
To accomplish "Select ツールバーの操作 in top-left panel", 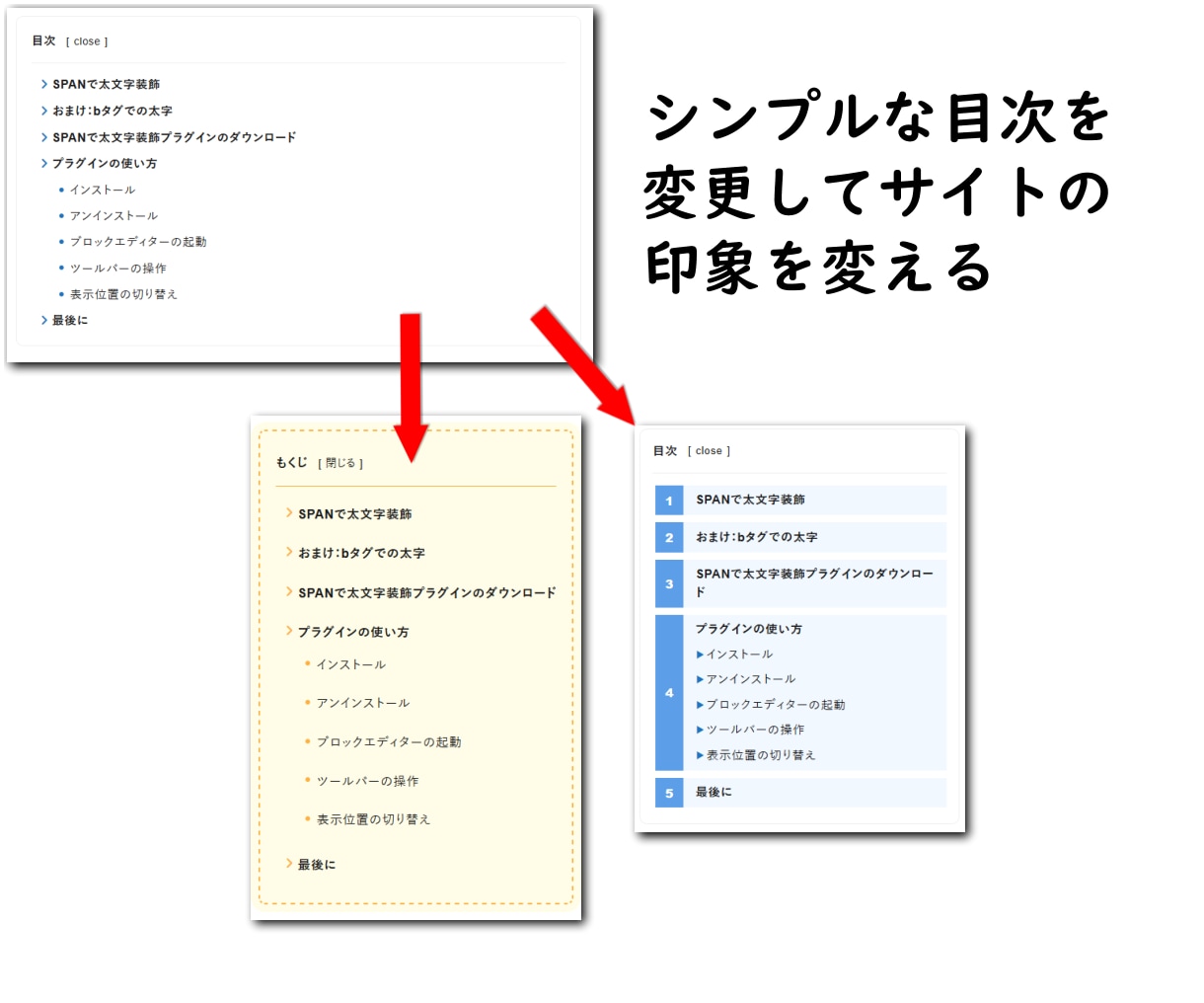I will click(118, 268).
